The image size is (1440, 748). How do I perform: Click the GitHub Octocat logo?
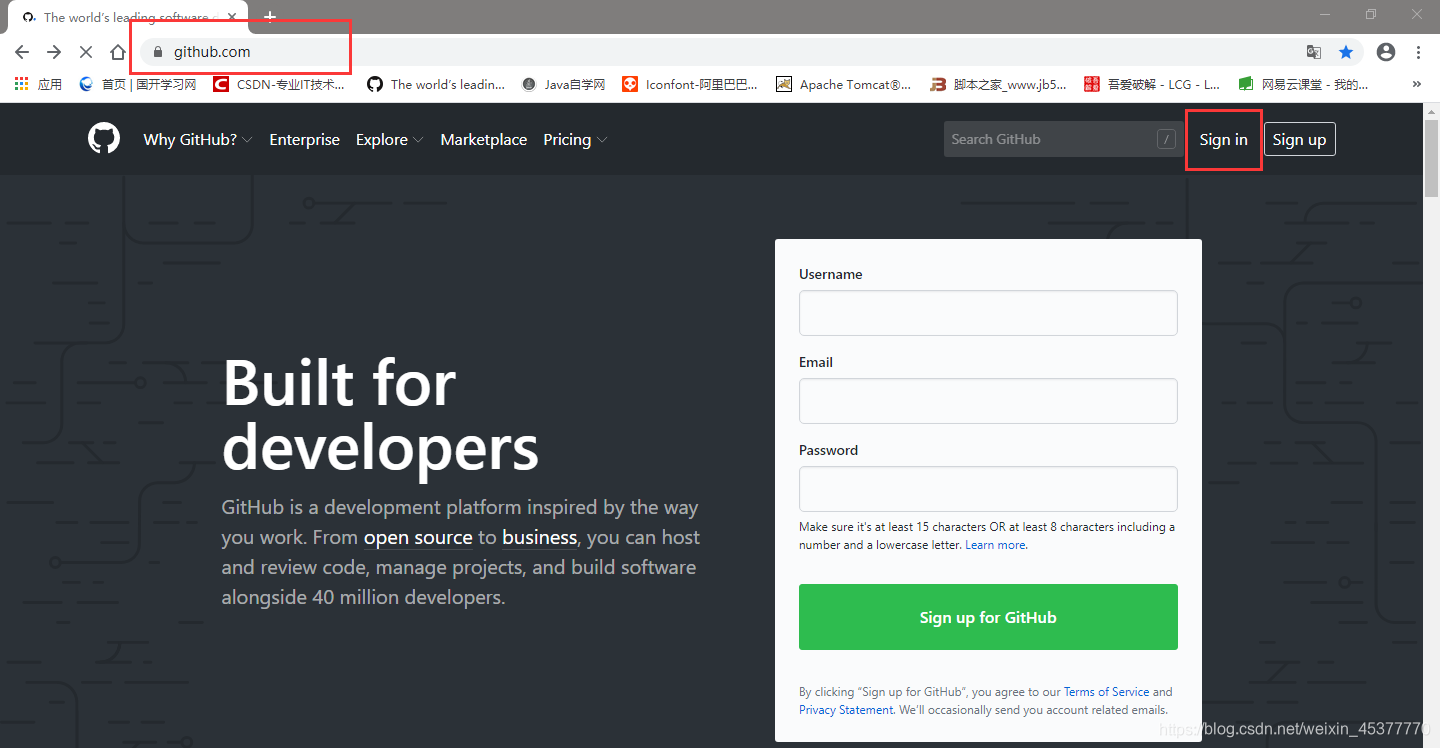point(104,139)
